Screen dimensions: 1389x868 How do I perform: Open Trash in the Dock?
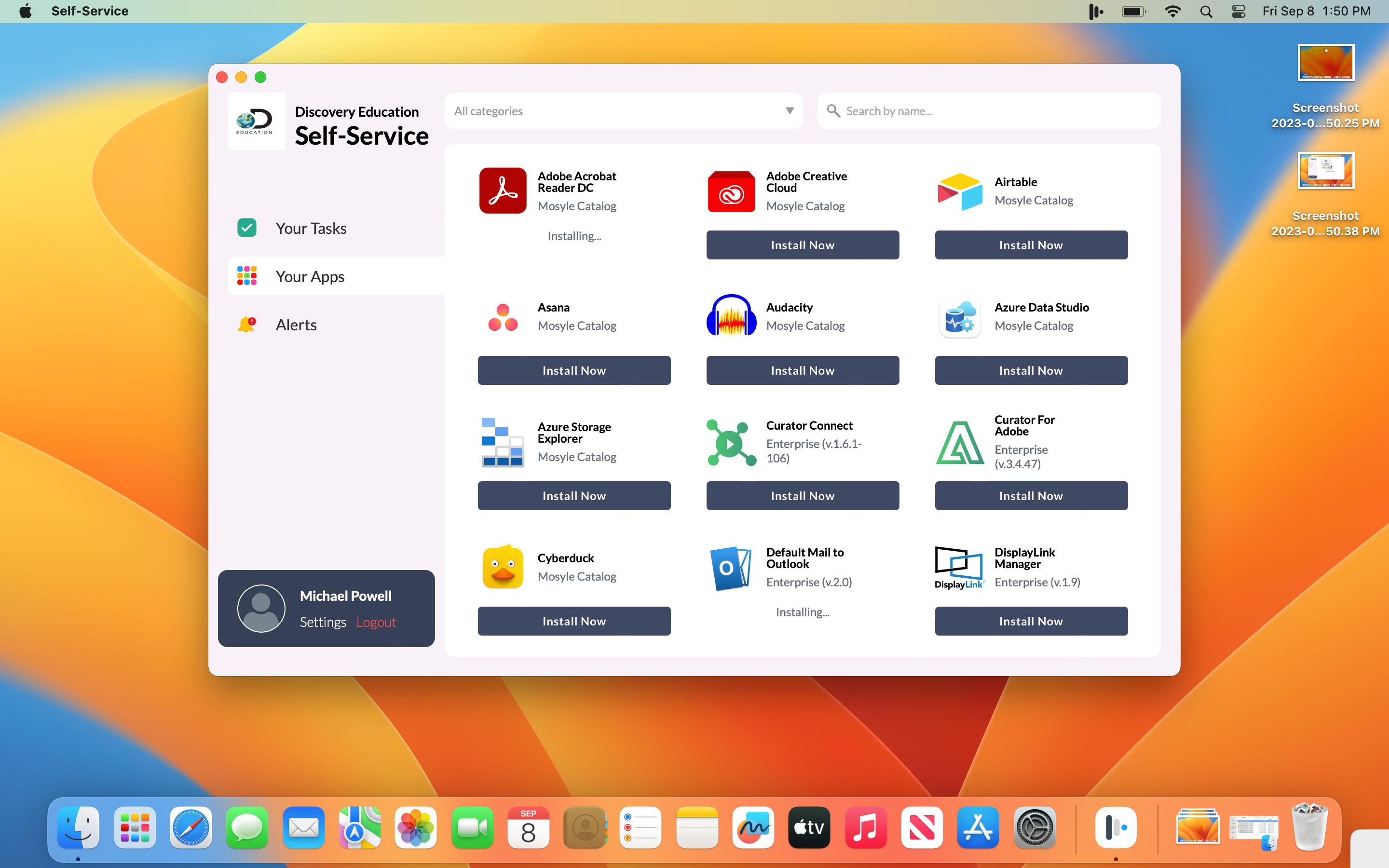click(1310, 827)
